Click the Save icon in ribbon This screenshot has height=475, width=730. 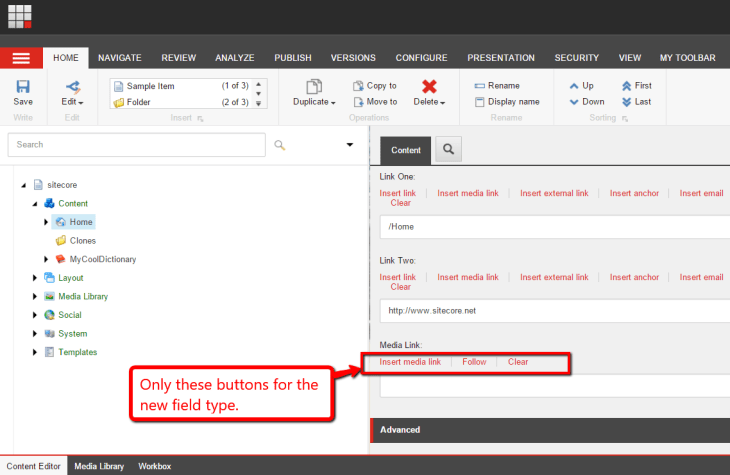[22, 87]
